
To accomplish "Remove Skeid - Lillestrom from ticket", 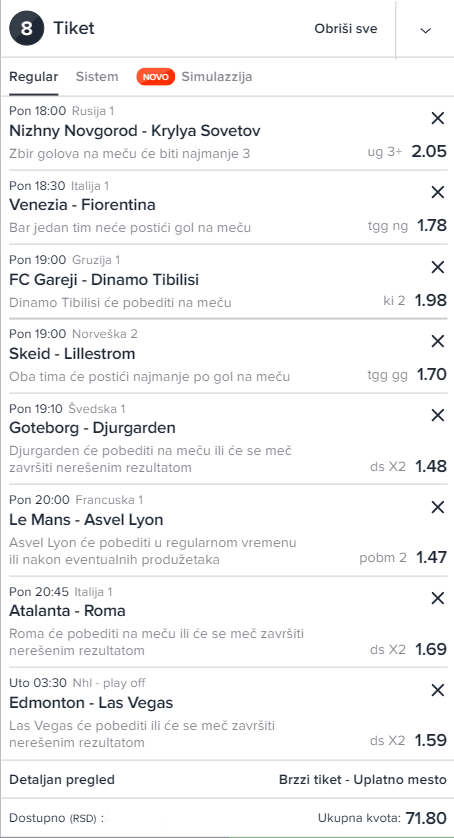I will click(437, 341).
